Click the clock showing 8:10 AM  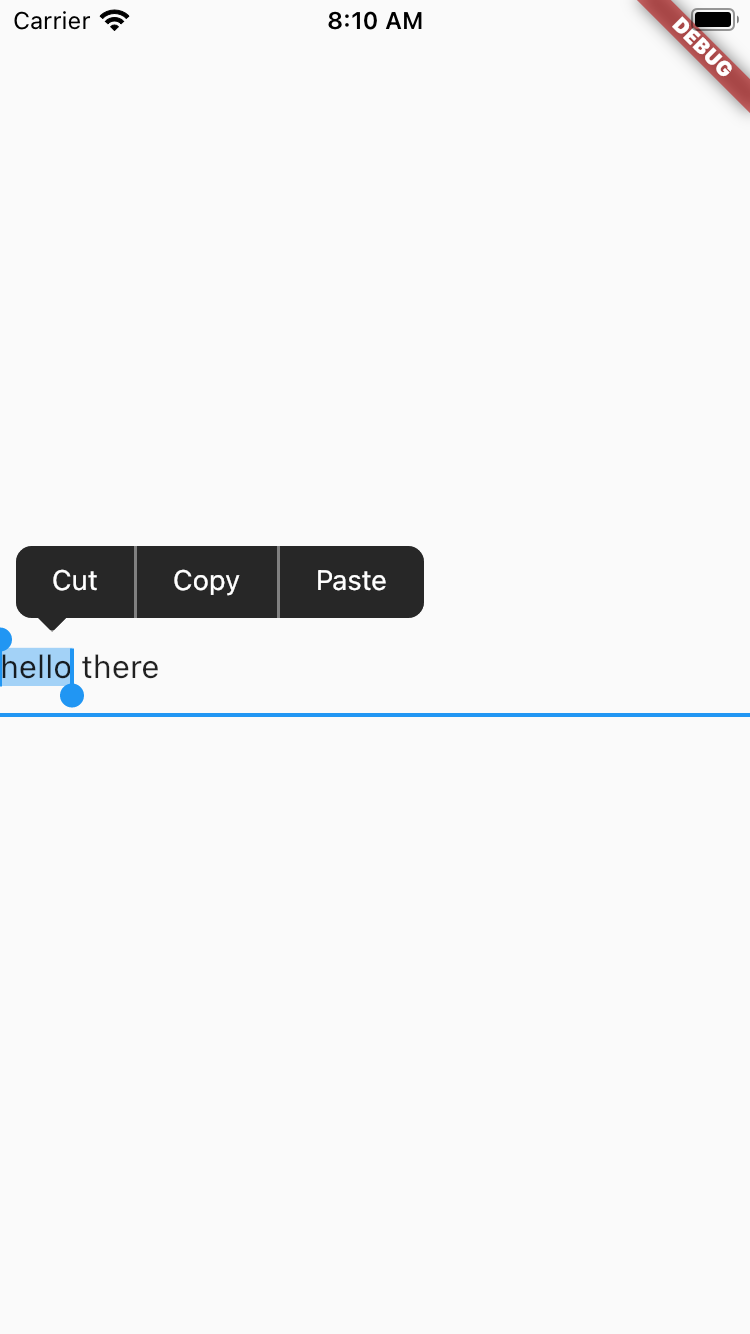click(375, 20)
